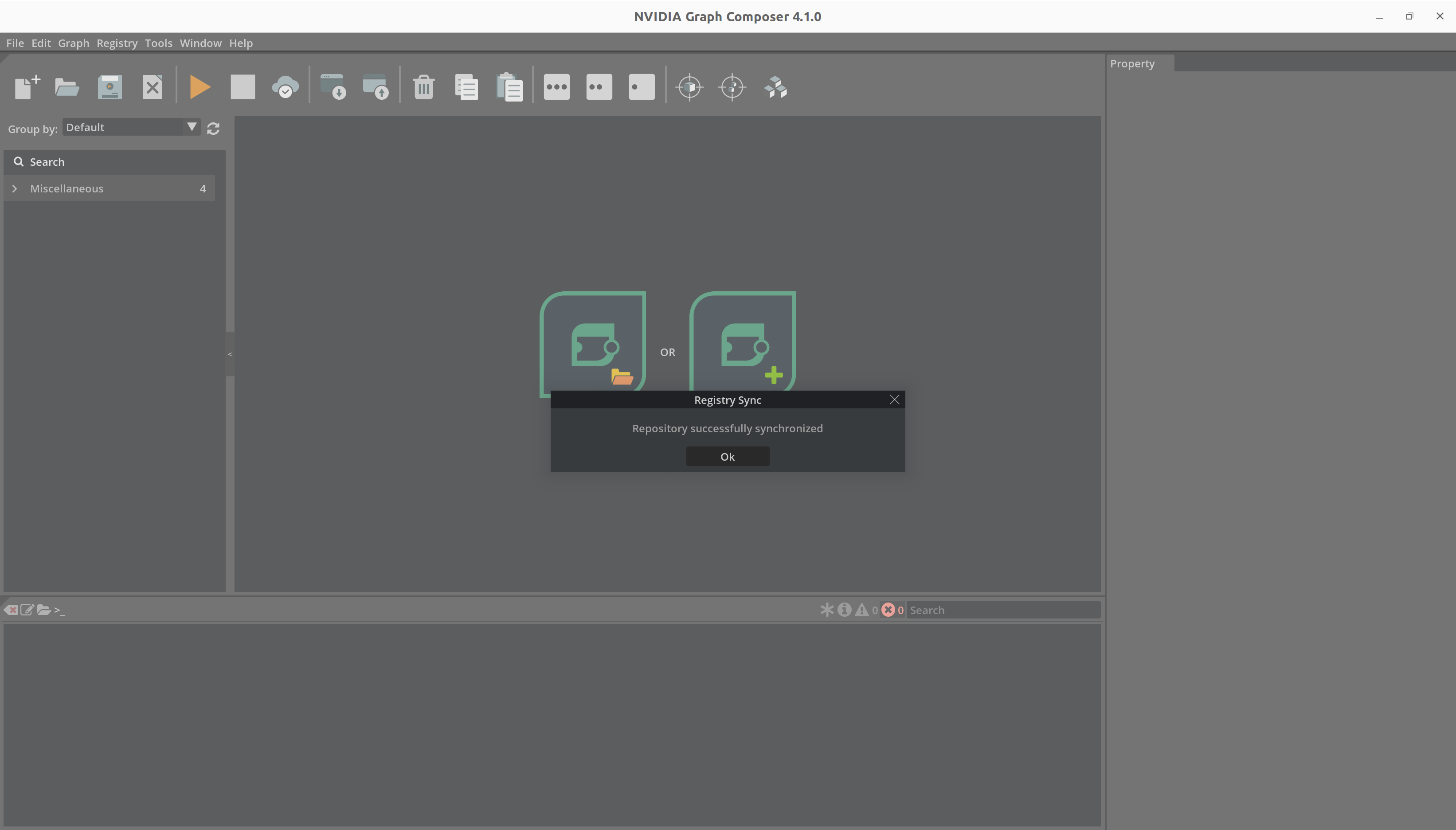Select the two-dots toolbar view icon
Image resolution: width=1456 pixels, height=830 pixels.
[599, 86]
